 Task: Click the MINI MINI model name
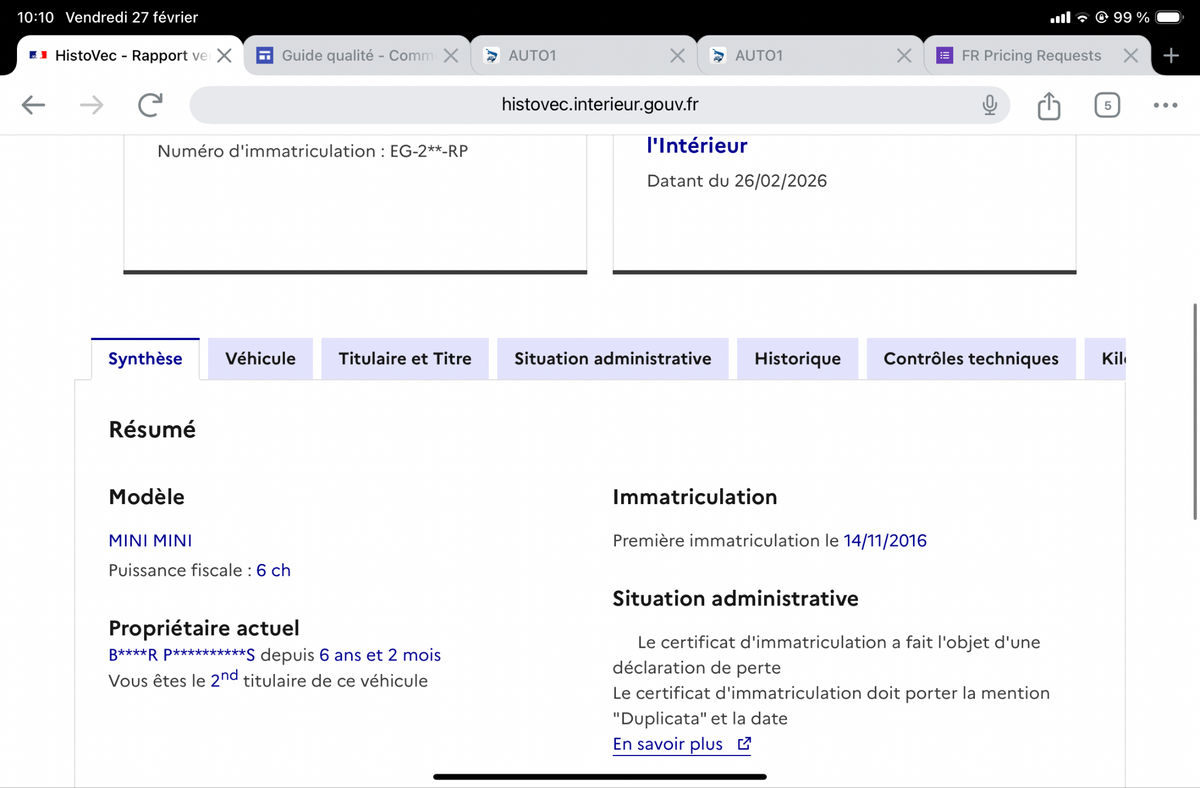tap(150, 541)
